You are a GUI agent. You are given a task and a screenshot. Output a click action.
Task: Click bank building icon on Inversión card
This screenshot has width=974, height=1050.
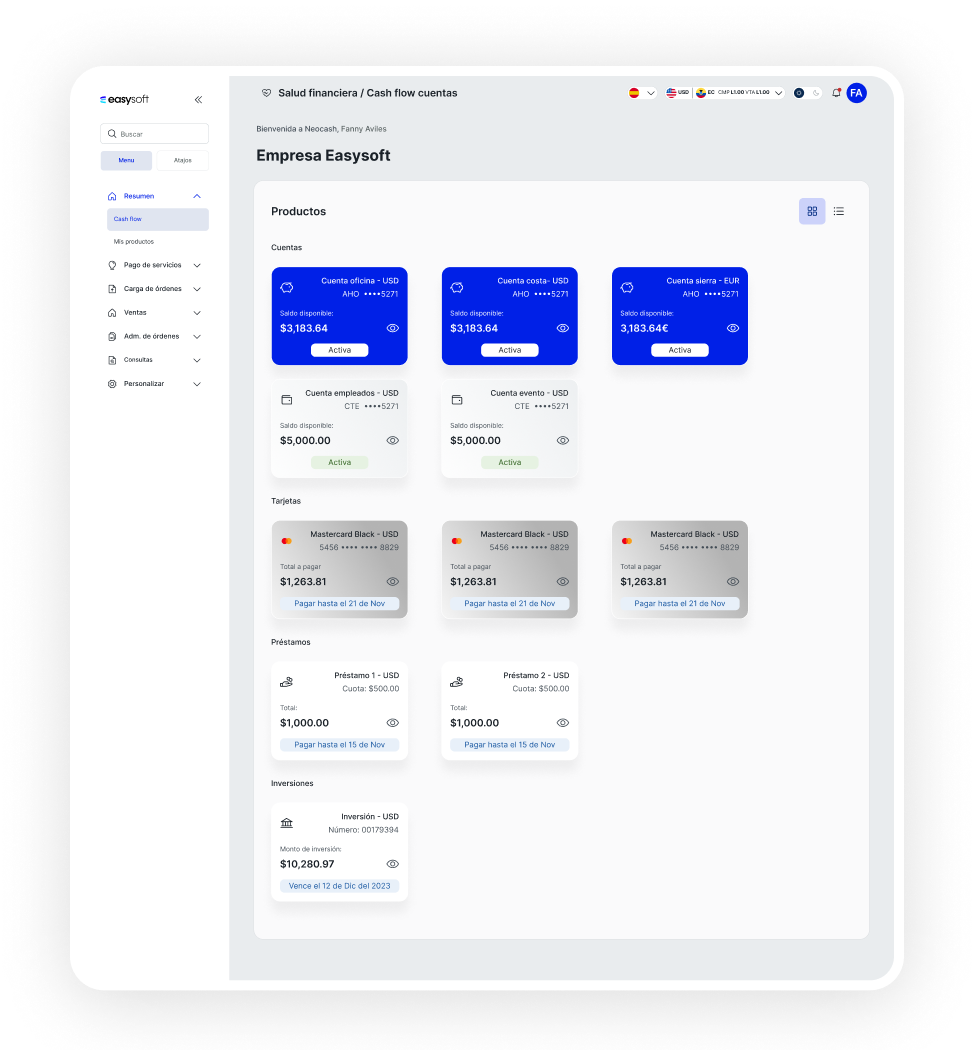[287, 823]
